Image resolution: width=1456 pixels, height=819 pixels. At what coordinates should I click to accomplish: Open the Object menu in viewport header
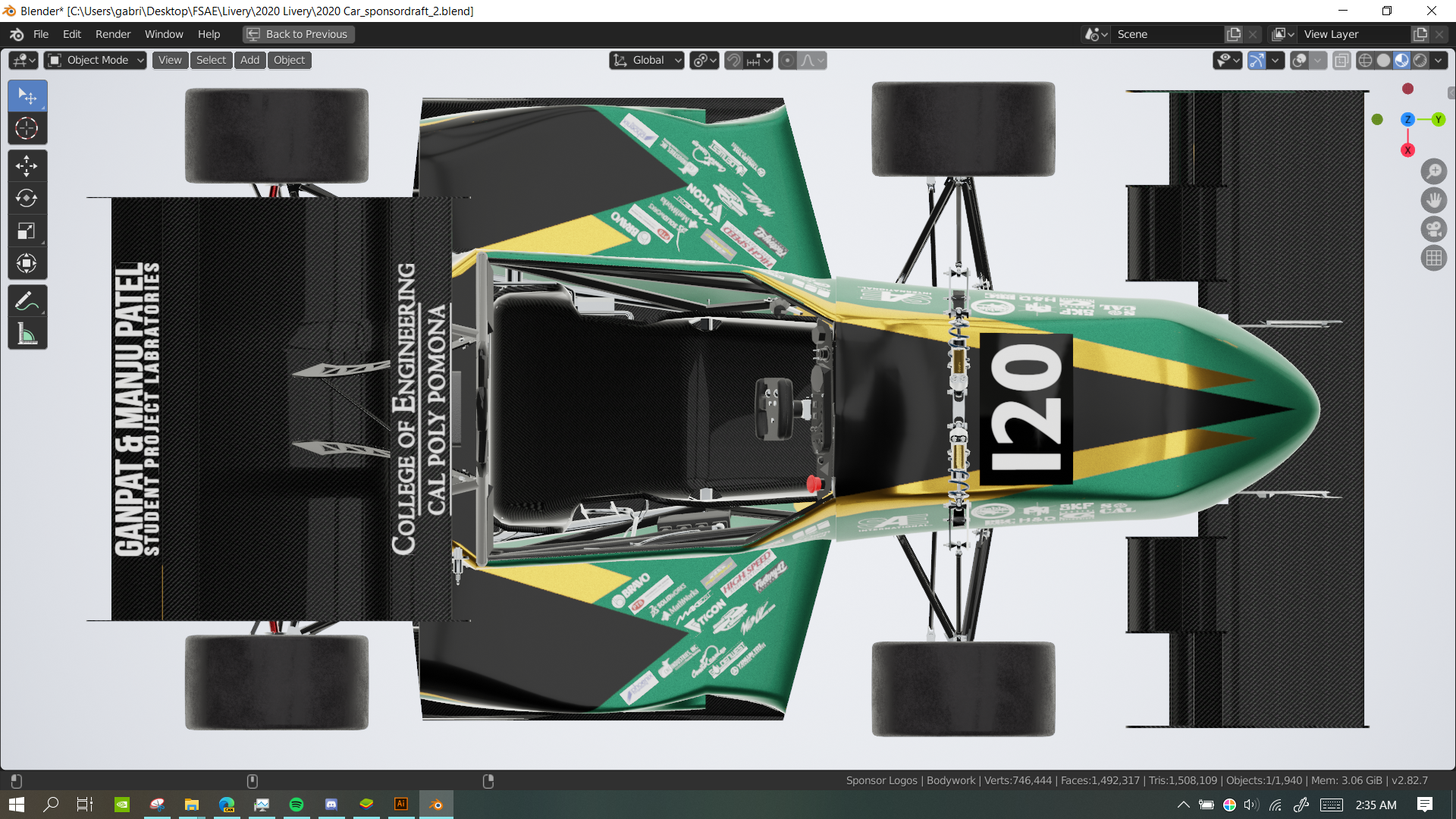[x=289, y=60]
